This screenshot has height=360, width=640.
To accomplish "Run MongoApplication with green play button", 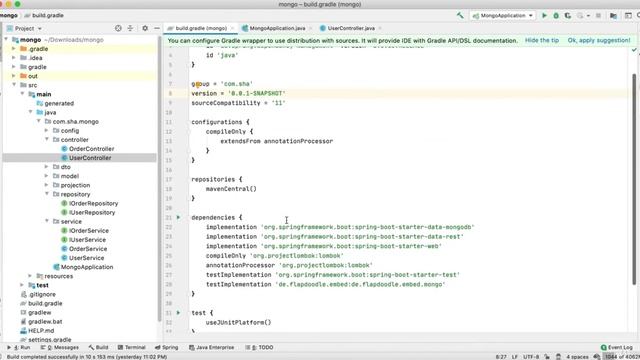I will tap(544, 16).
